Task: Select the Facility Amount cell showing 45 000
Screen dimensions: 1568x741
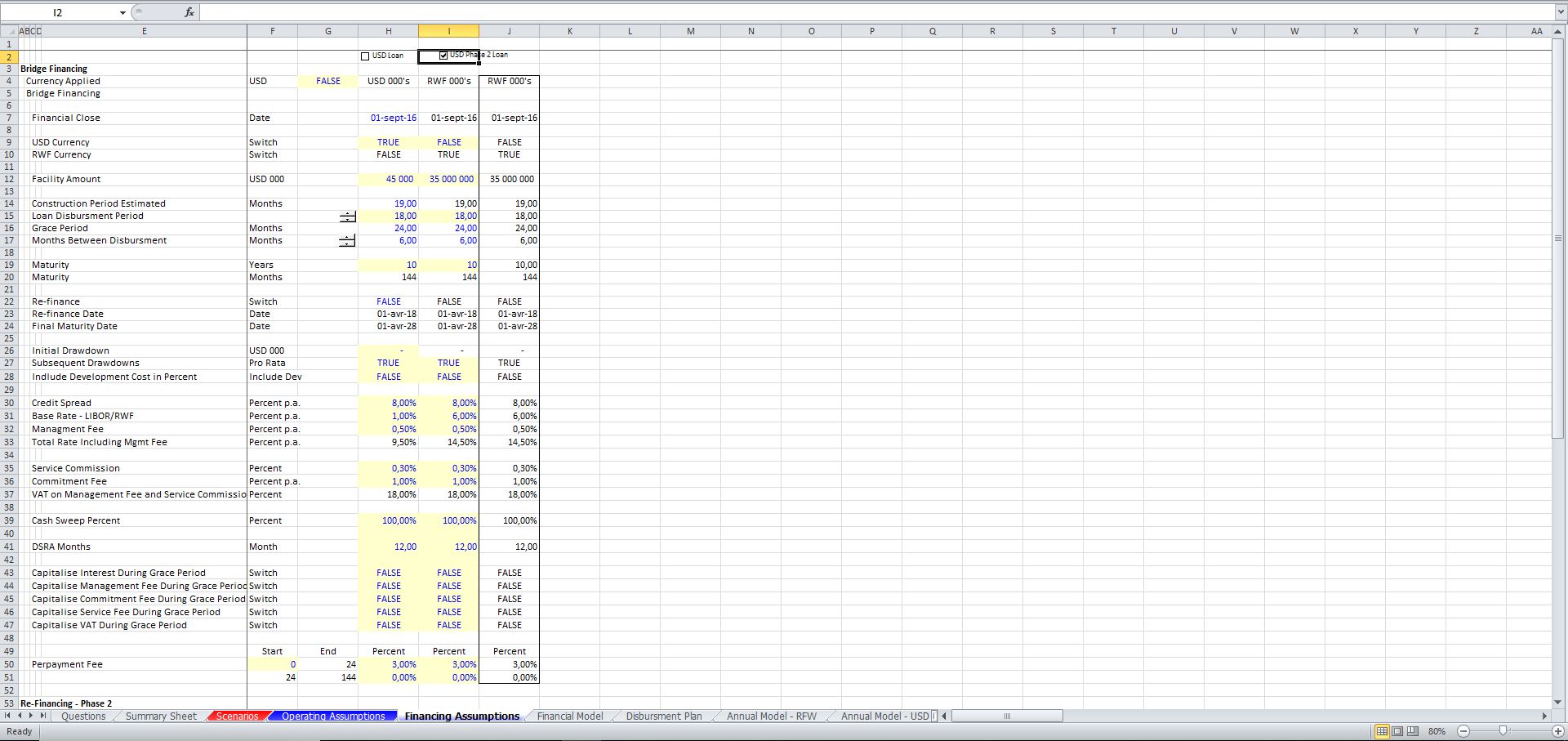Action: coord(389,179)
